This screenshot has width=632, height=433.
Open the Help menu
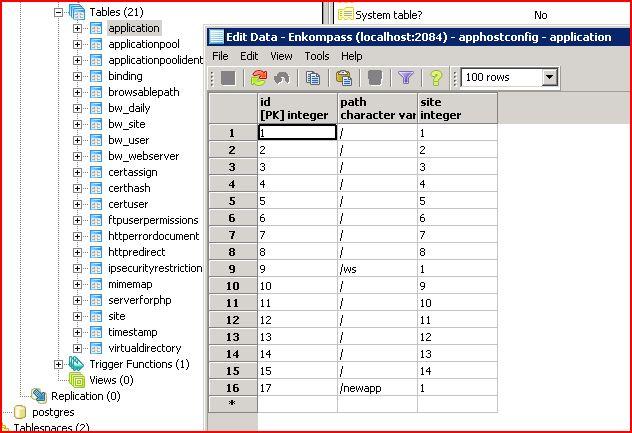pyautogui.click(x=351, y=56)
